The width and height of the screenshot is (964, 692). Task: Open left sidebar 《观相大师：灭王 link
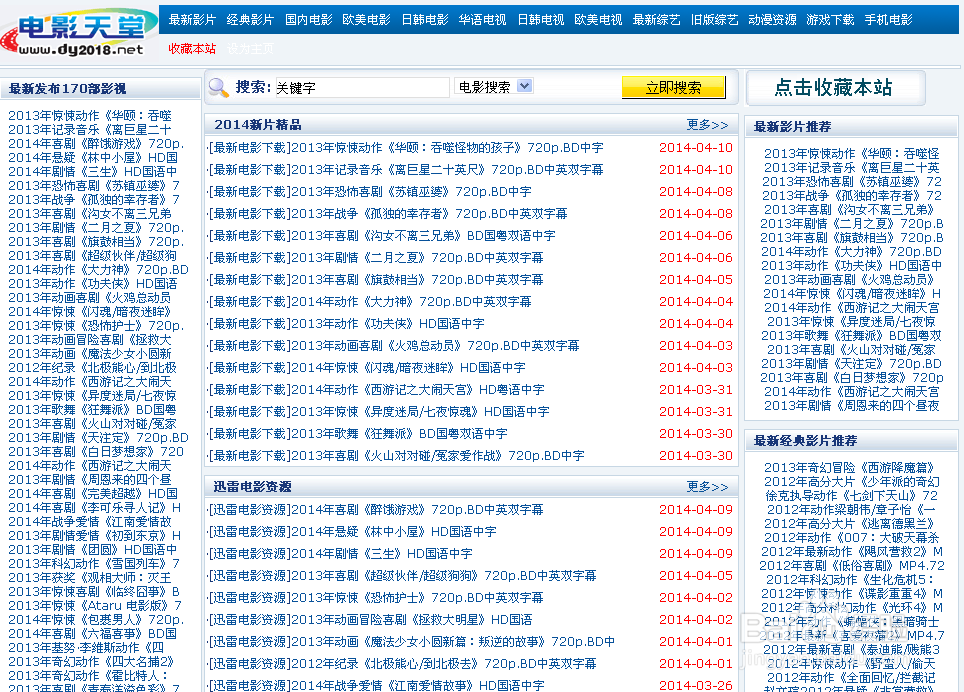pyautogui.click(x=90, y=578)
